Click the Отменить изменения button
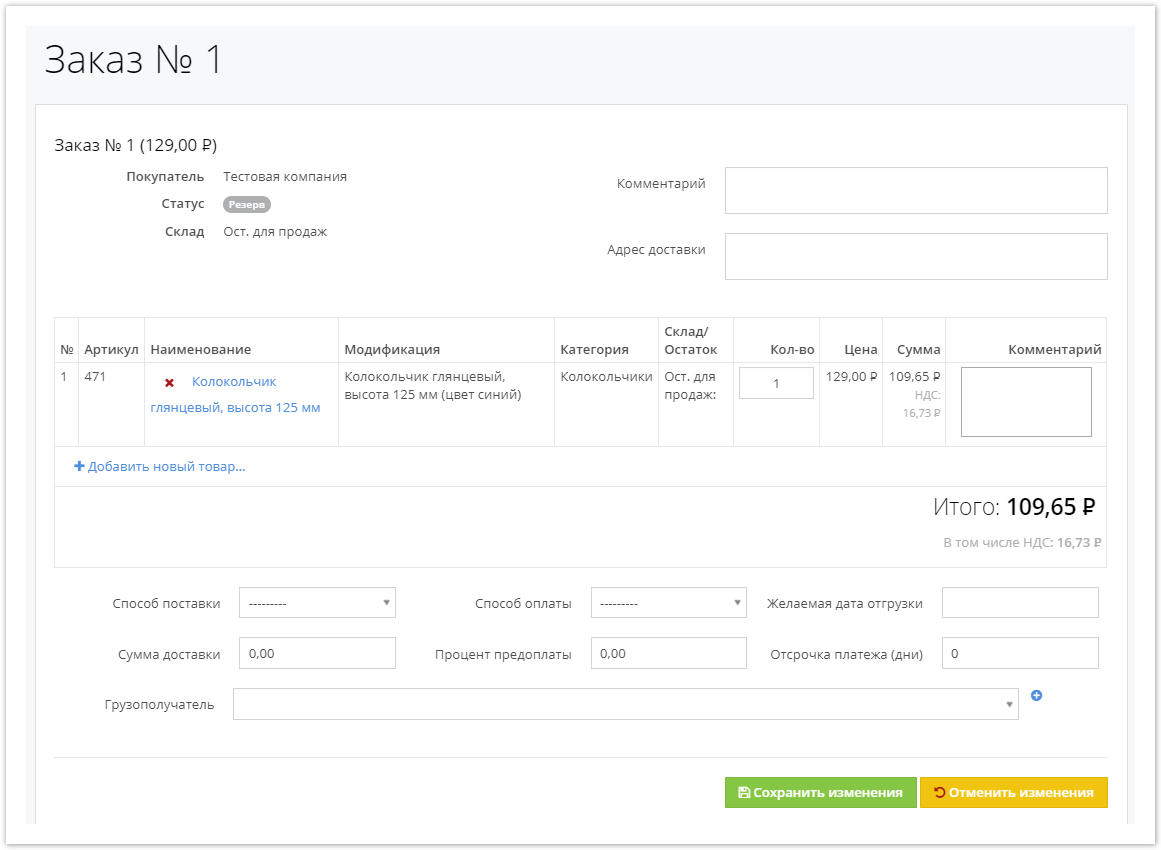This screenshot has height=850, width=1161. coord(1014,792)
